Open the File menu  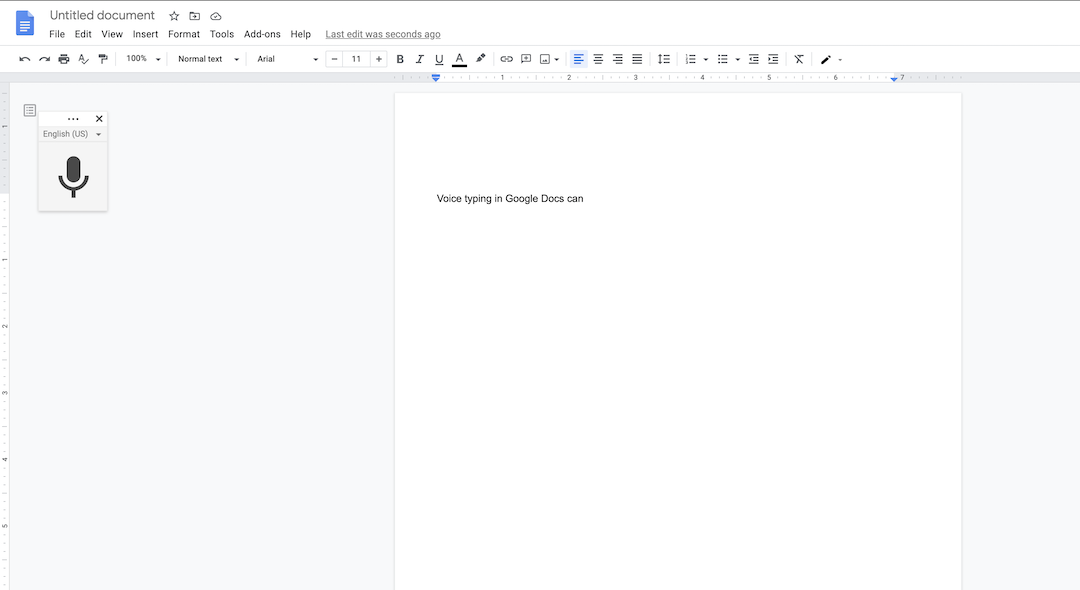pyautogui.click(x=57, y=34)
